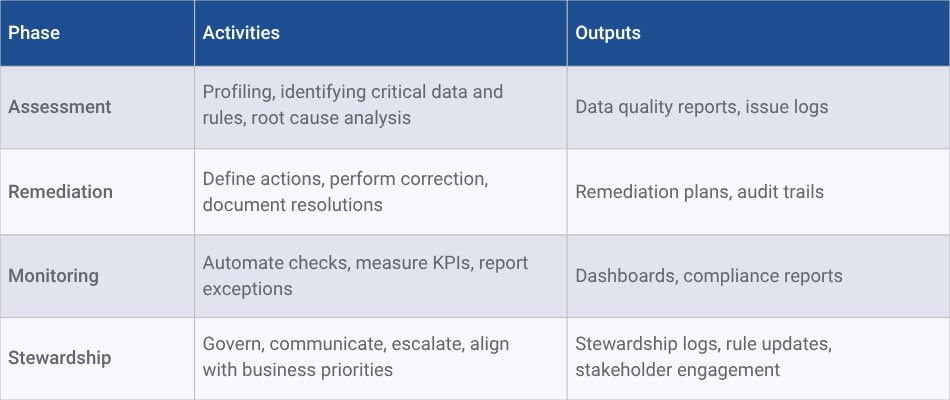Click the 'with business priorities' text
950x400 pixels.
[298, 371]
